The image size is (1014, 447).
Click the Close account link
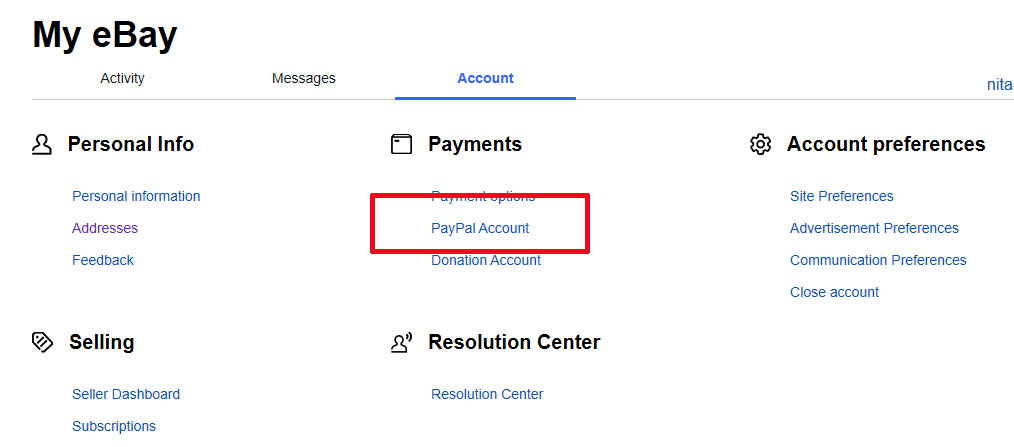click(x=834, y=292)
